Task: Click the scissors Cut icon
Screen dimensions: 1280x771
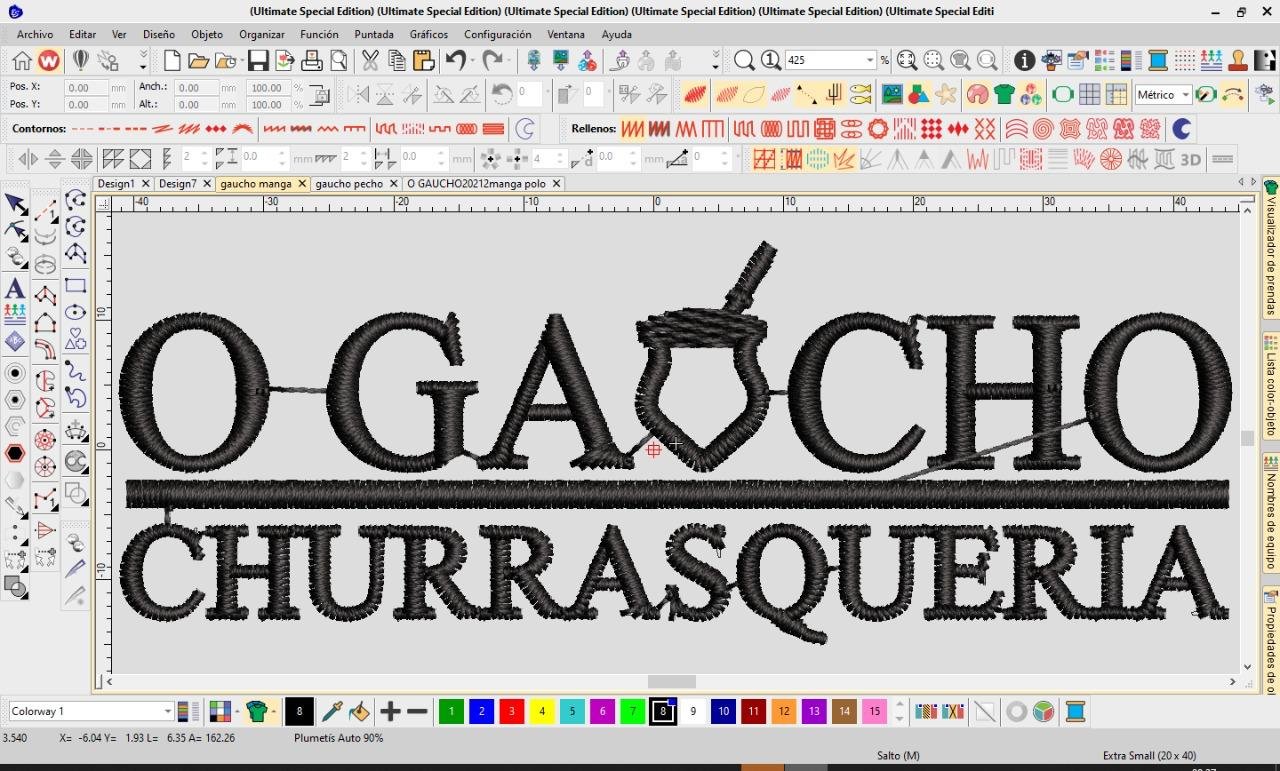Action: pyautogui.click(x=370, y=61)
